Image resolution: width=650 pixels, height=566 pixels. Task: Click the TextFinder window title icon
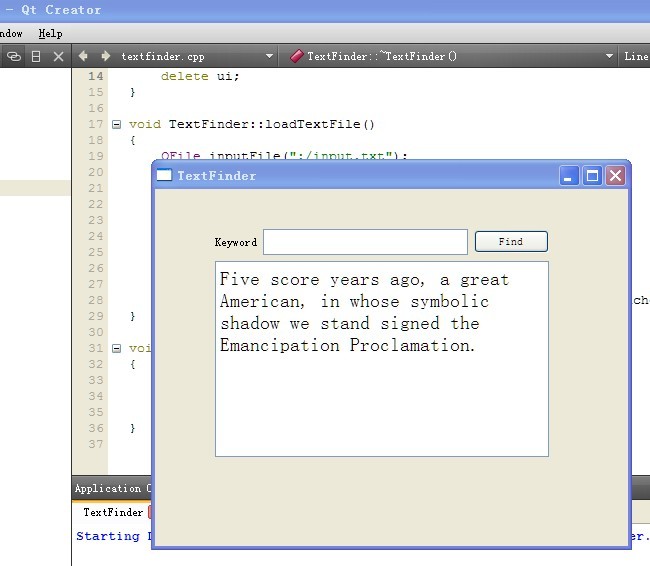pyautogui.click(x=164, y=176)
